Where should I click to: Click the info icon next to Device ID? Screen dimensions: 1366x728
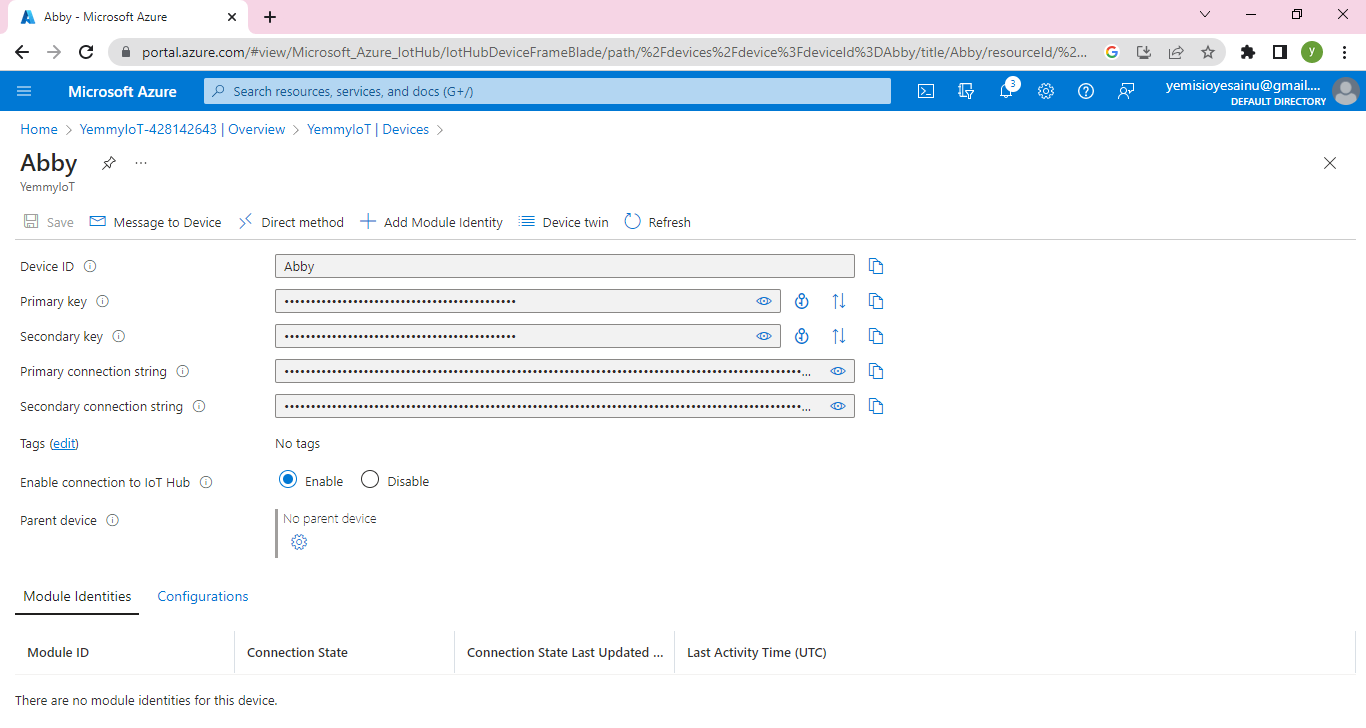90,266
